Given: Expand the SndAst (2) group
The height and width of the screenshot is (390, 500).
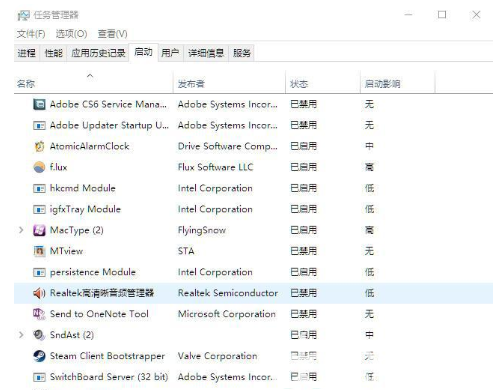Looking at the screenshot, I should coord(21,335).
